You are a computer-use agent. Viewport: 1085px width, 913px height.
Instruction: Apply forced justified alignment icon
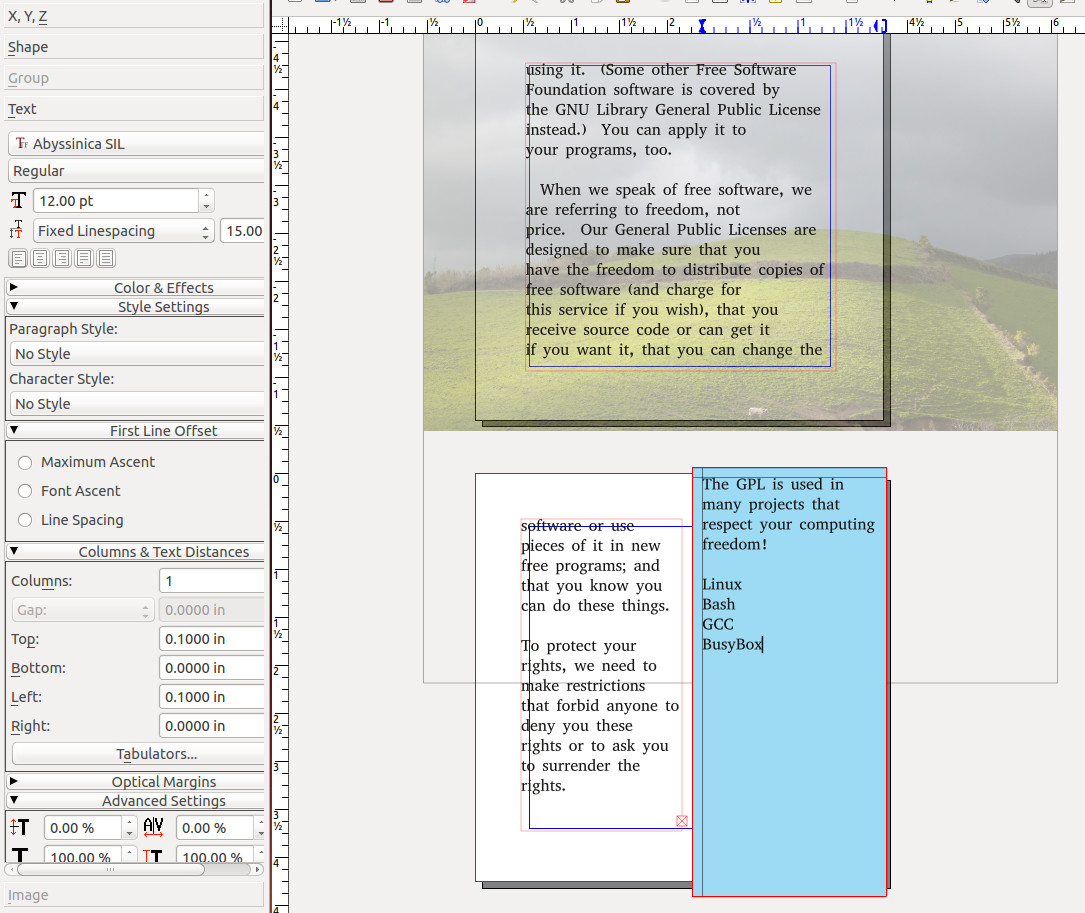coord(105,259)
